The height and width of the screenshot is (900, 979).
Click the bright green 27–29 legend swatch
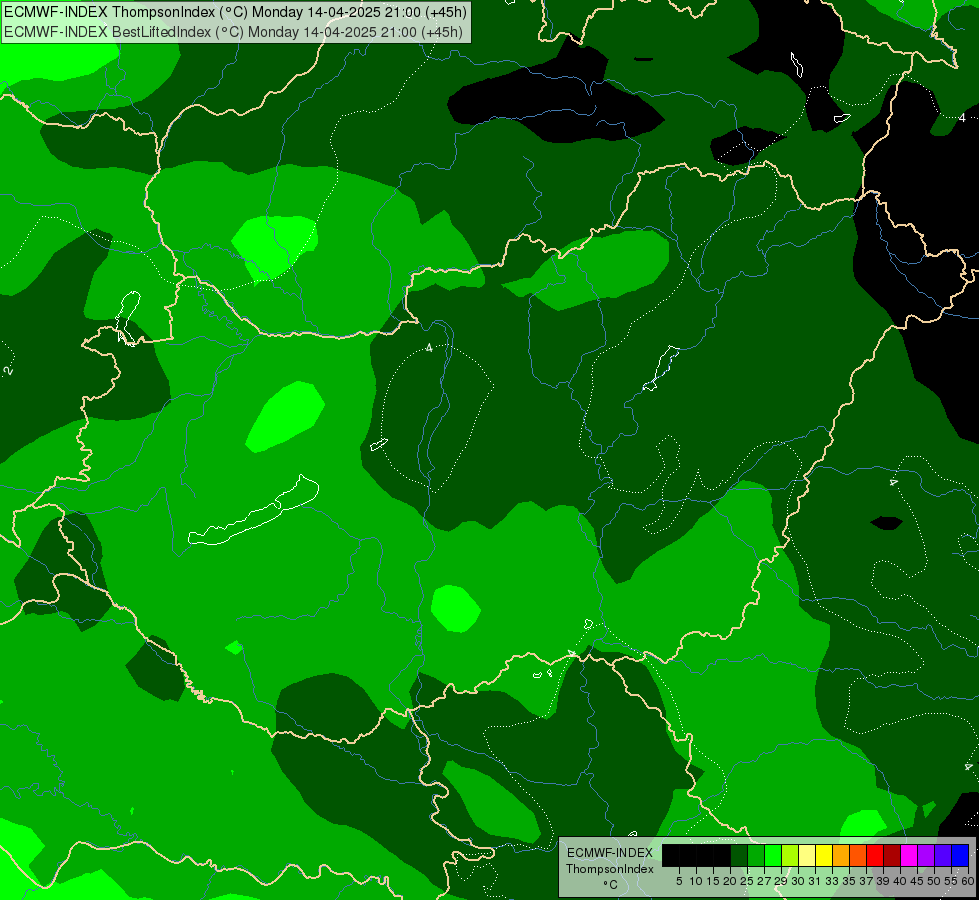coord(773,855)
